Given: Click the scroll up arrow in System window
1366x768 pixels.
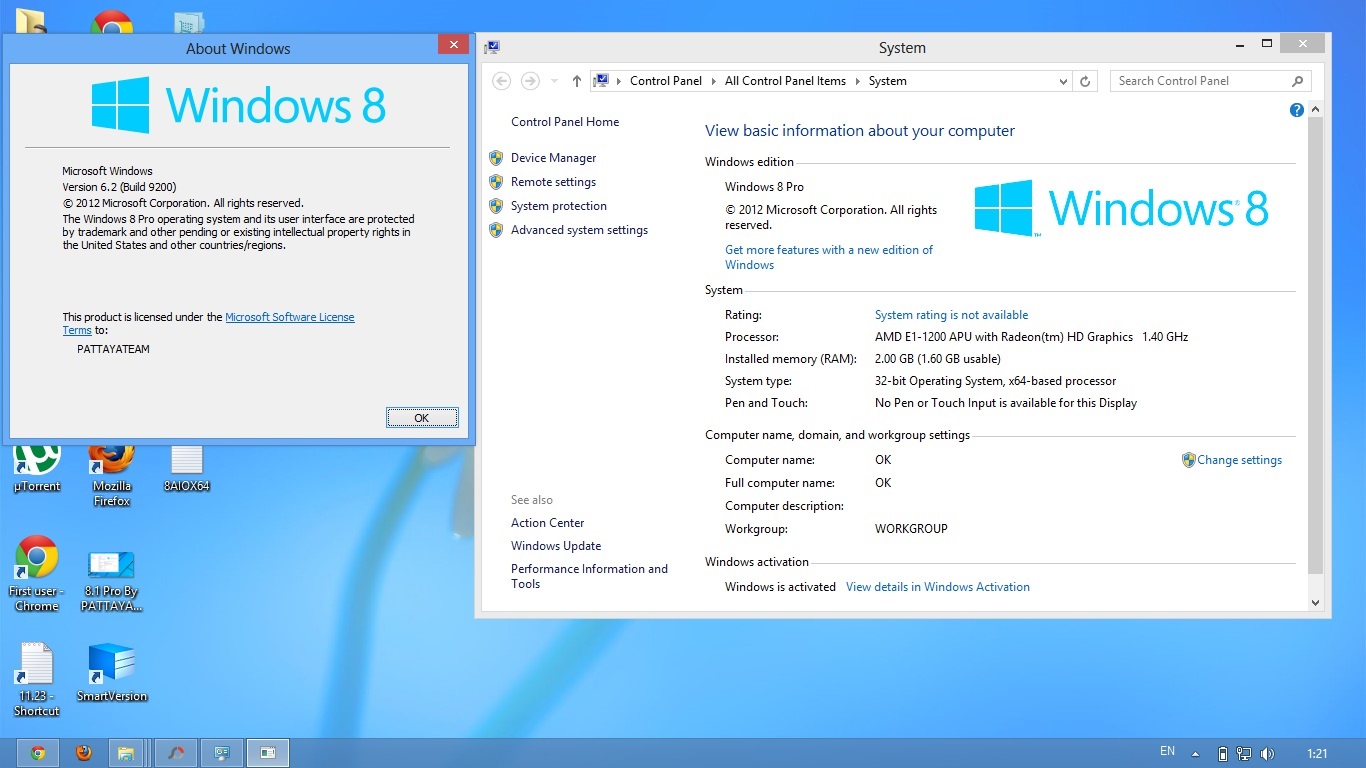Looking at the screenshot, I should (1315, 110).
